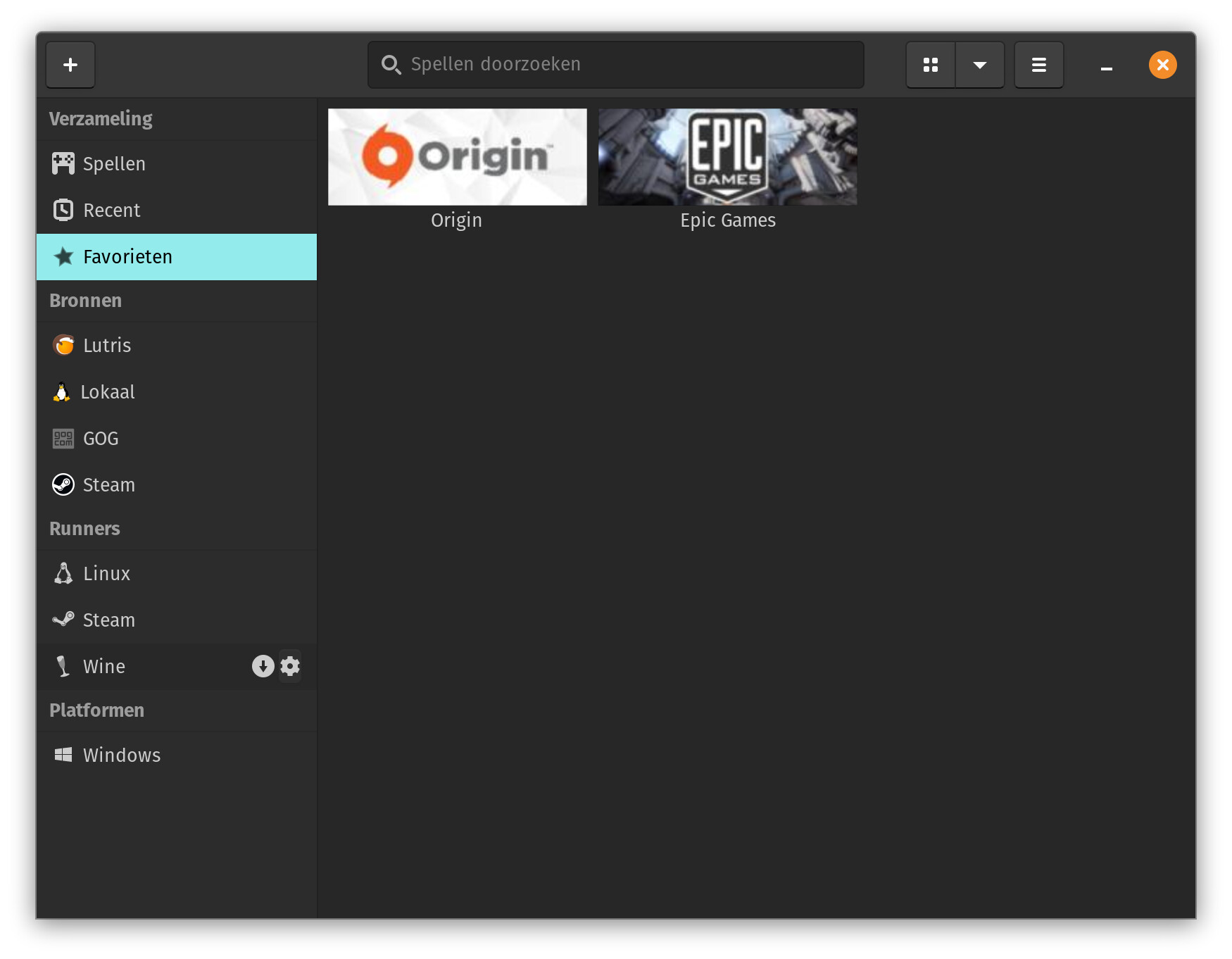Select the Spellen text in sidebar

[114, 164]
